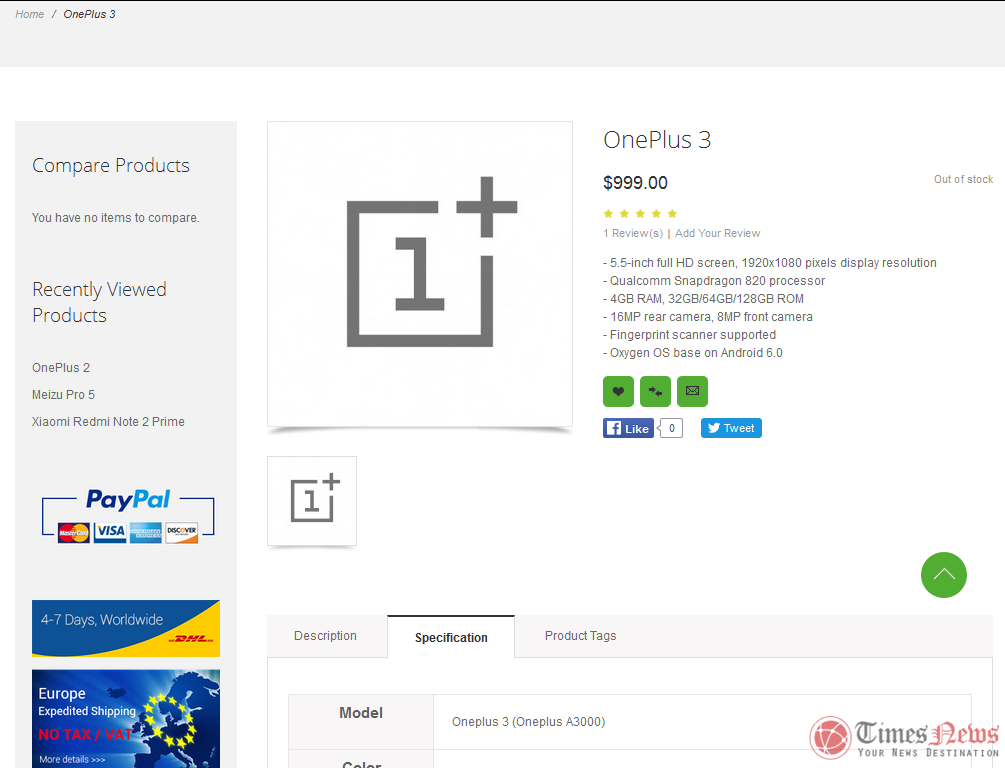Click Add Your Review link
Viewport: 1005px width, 768px height.
point(717,233)
